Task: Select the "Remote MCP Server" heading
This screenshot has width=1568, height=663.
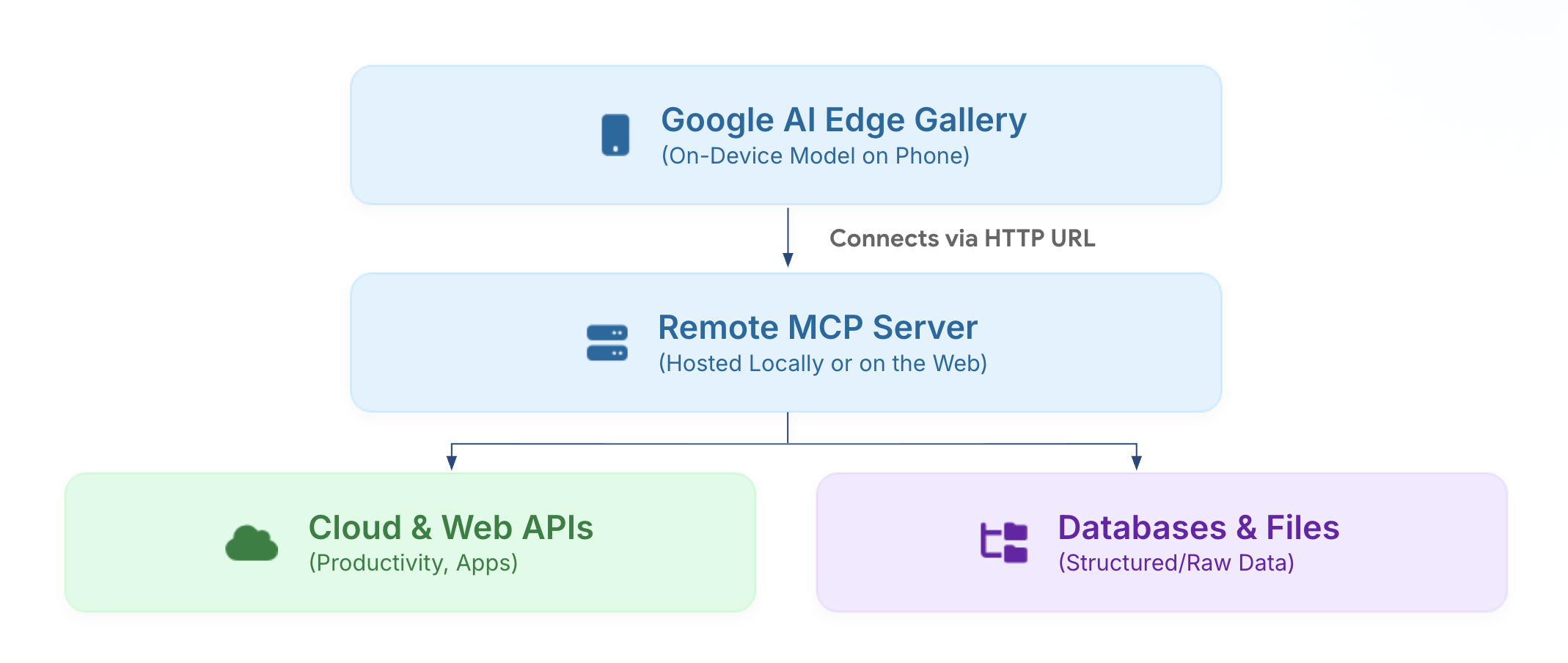Action: click(818, 327)
